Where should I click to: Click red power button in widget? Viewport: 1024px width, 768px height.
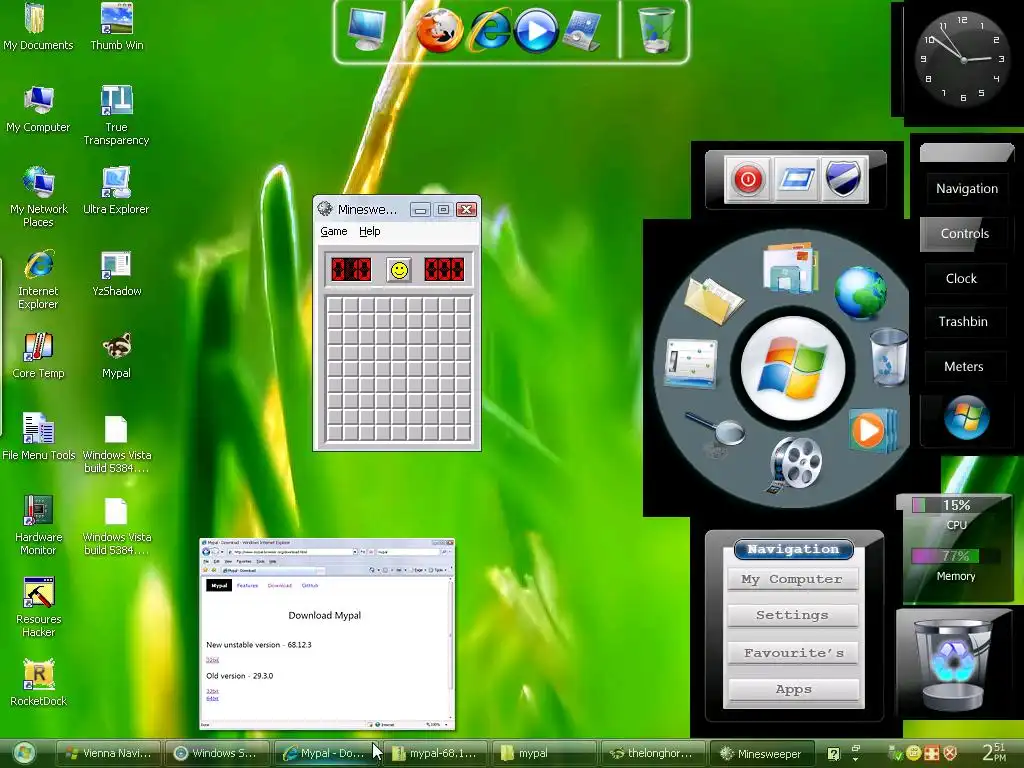pyautogui.click(x=748, y=178)
